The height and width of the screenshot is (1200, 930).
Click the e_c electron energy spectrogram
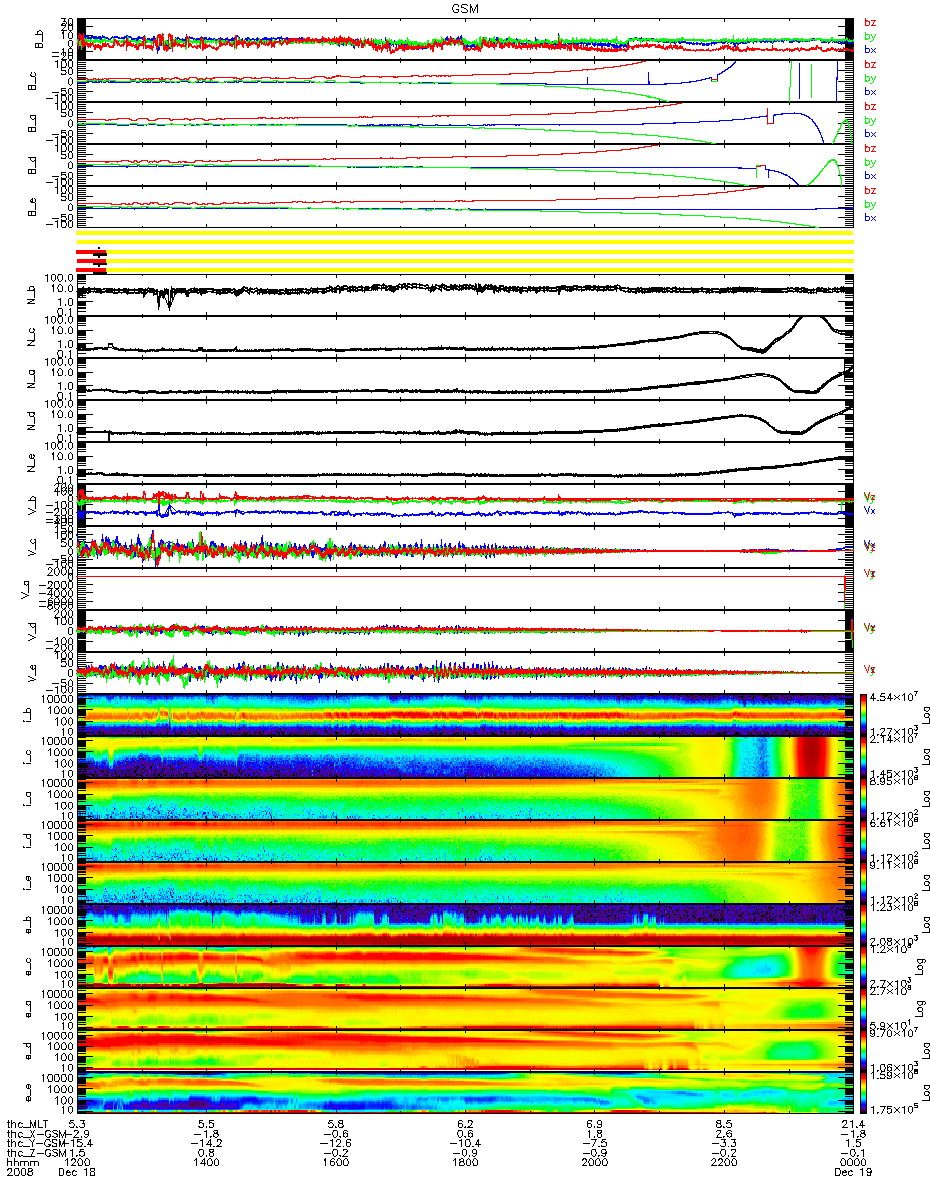pos(463,967)
